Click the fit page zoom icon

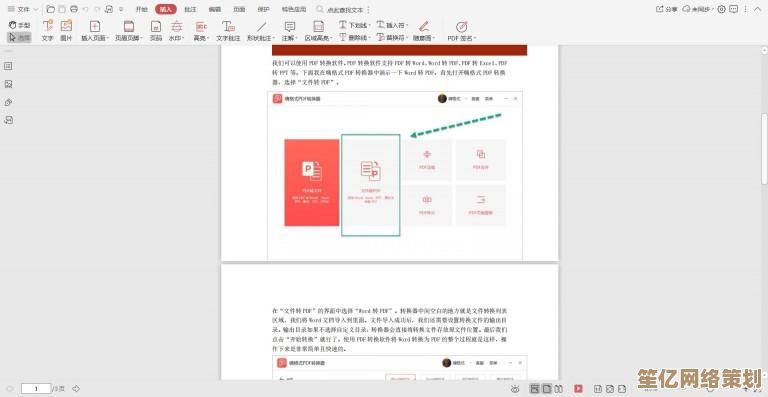coord(610,389)
